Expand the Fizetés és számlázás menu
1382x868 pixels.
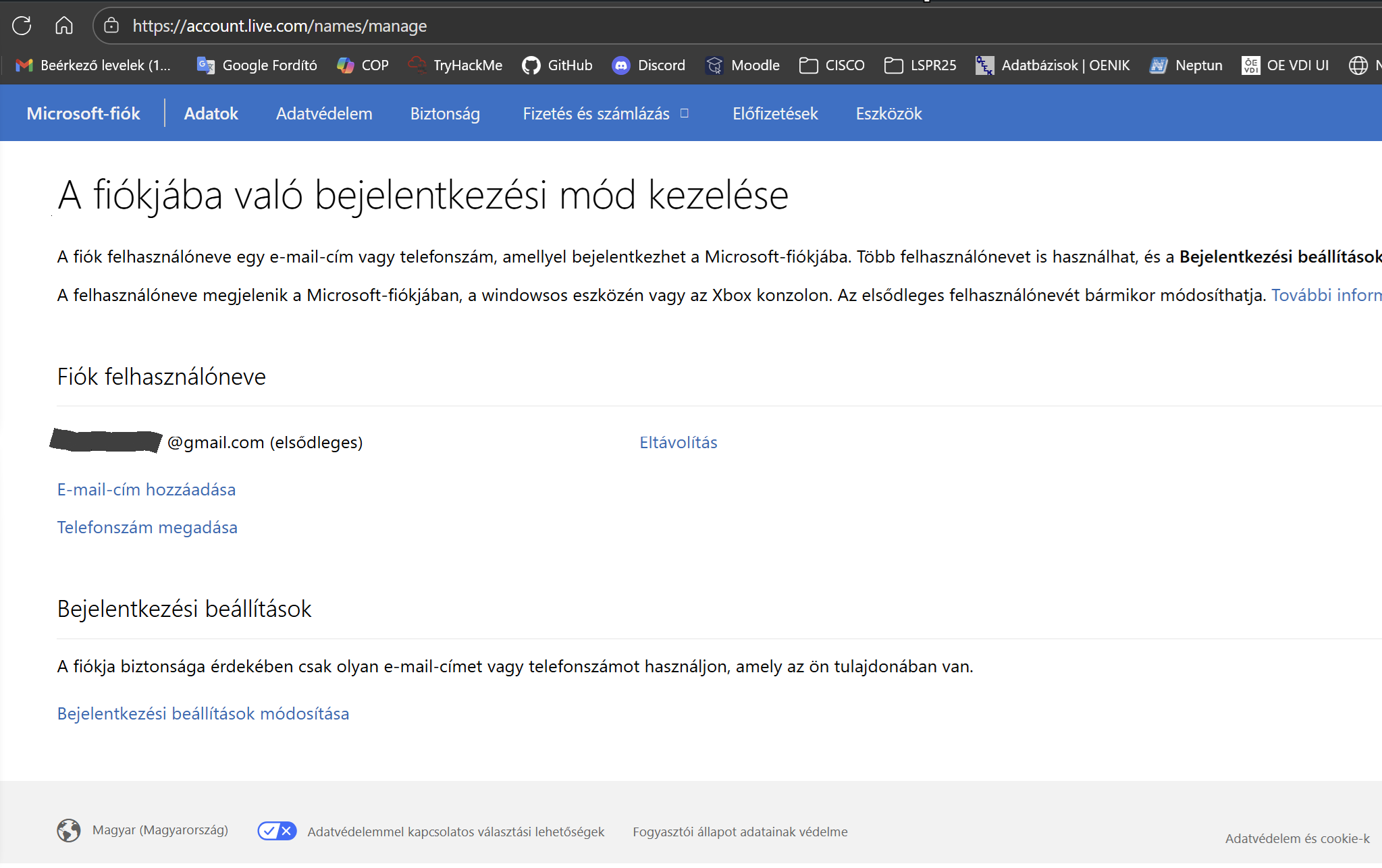pyautogui.click(x=606, y=113)
